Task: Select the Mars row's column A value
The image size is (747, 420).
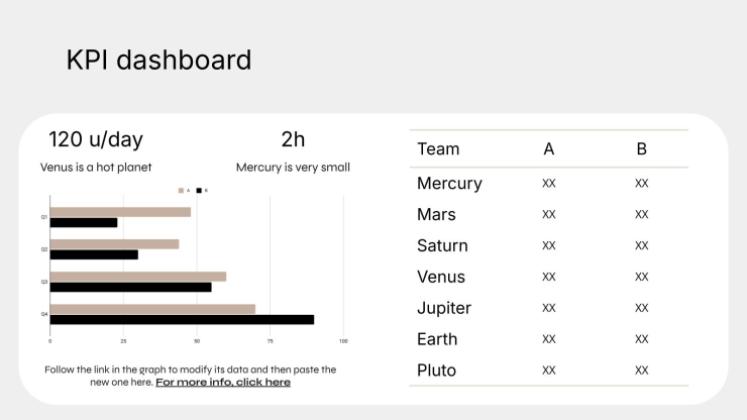Action: click(x=549, y=214)
